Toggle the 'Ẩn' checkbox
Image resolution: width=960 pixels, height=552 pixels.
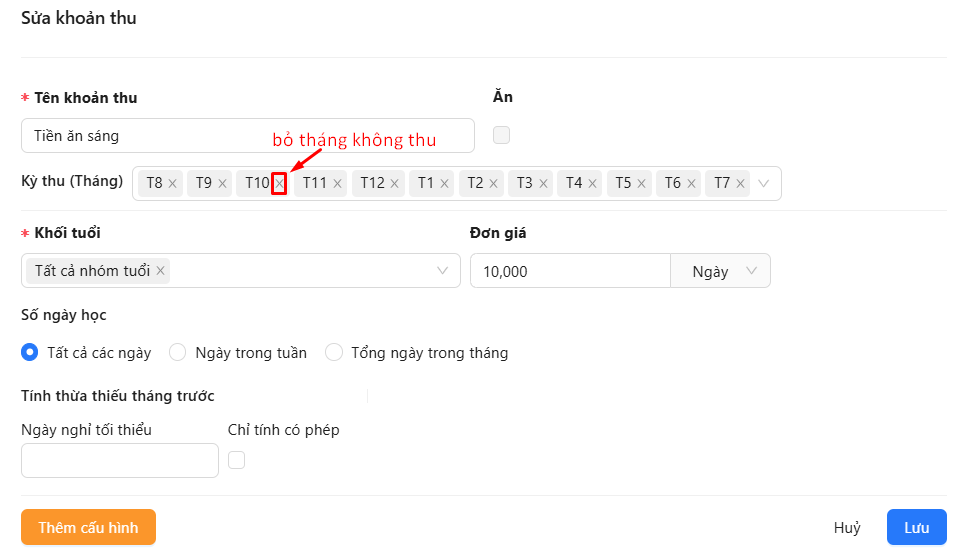[x=502, y=135]
